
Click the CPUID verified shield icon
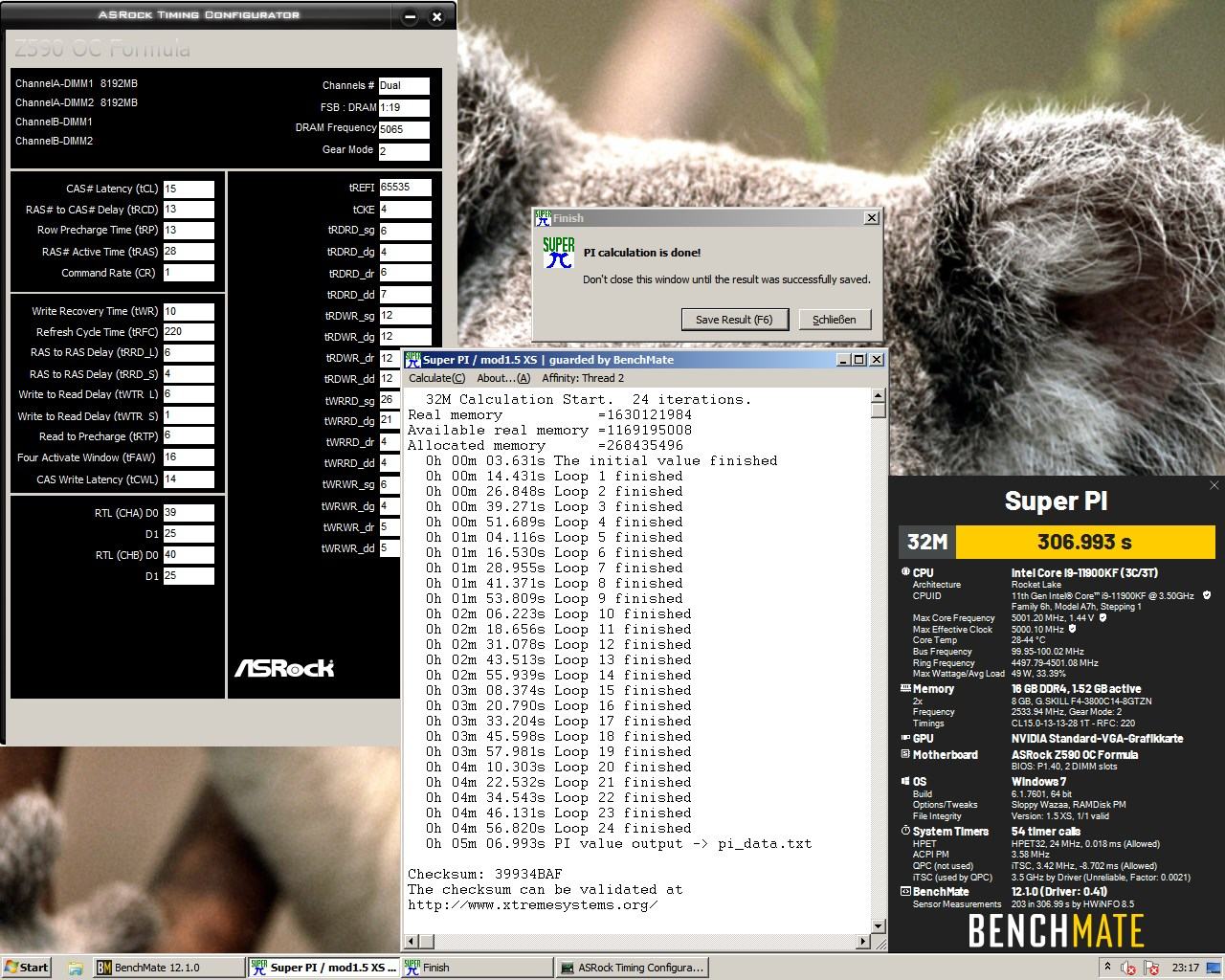(1206, 595)
